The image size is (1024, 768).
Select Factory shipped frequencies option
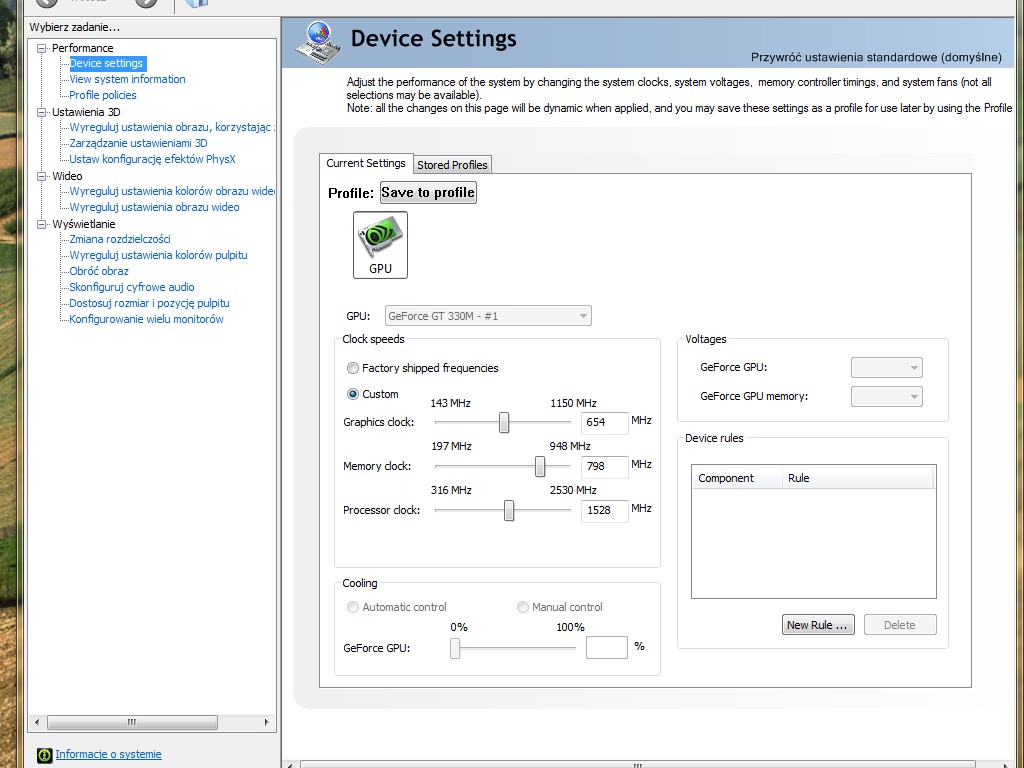click(353, 368)
